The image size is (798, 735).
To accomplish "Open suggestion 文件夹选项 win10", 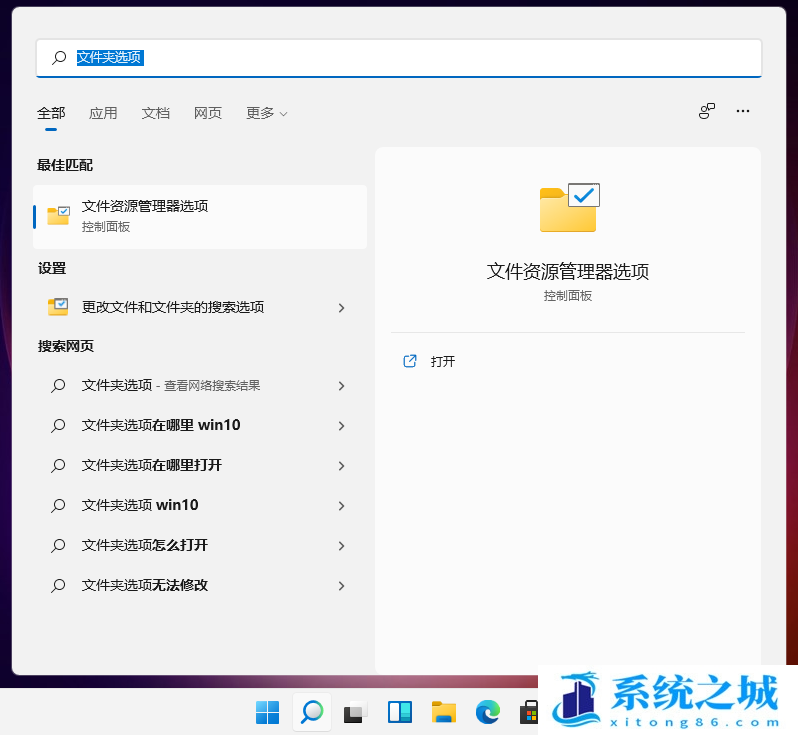I will coord(200,505).
